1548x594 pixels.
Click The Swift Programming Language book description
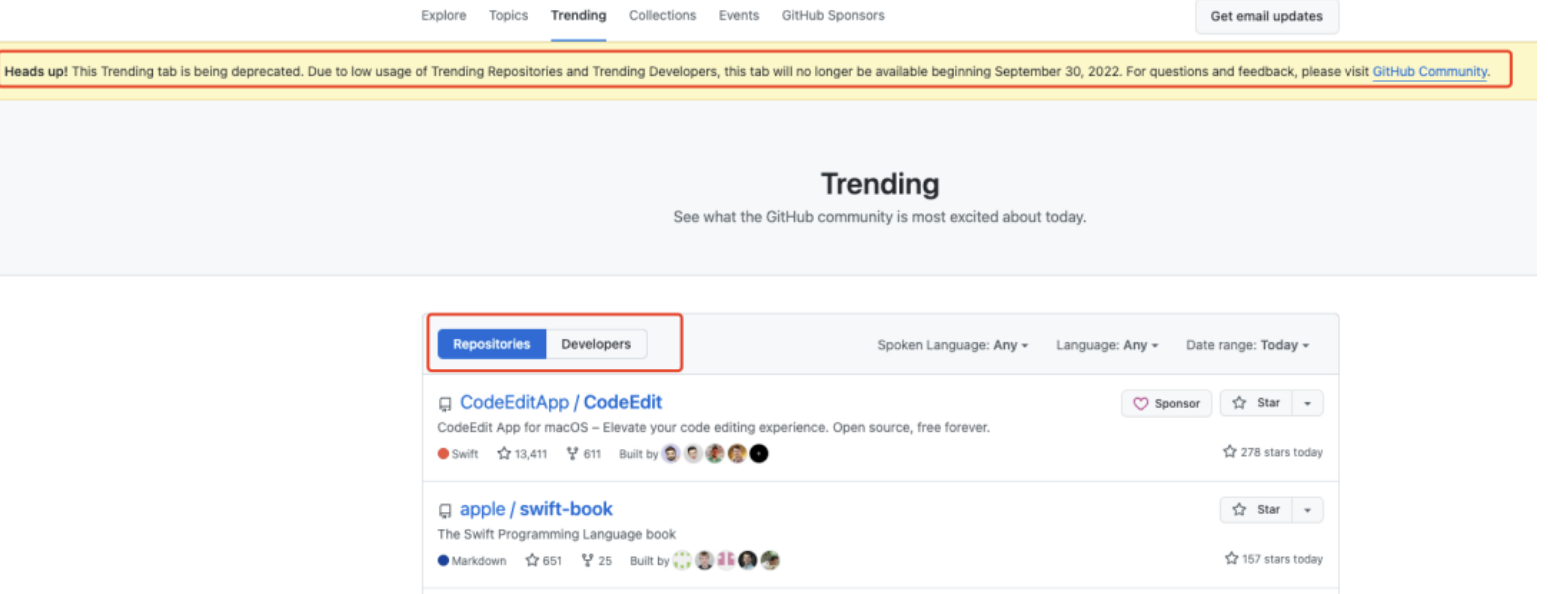pyautogui.click(x=557, y=535)
